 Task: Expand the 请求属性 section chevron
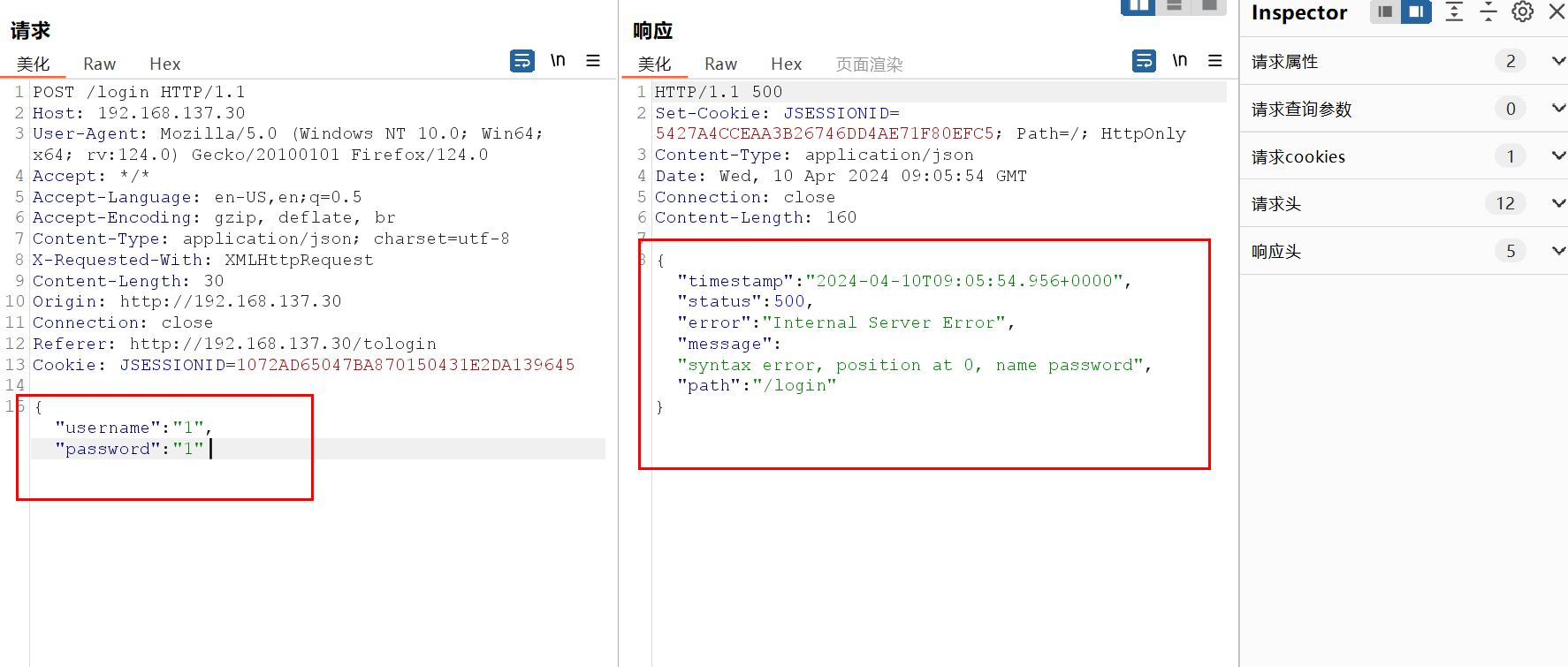click(1558, 61)
